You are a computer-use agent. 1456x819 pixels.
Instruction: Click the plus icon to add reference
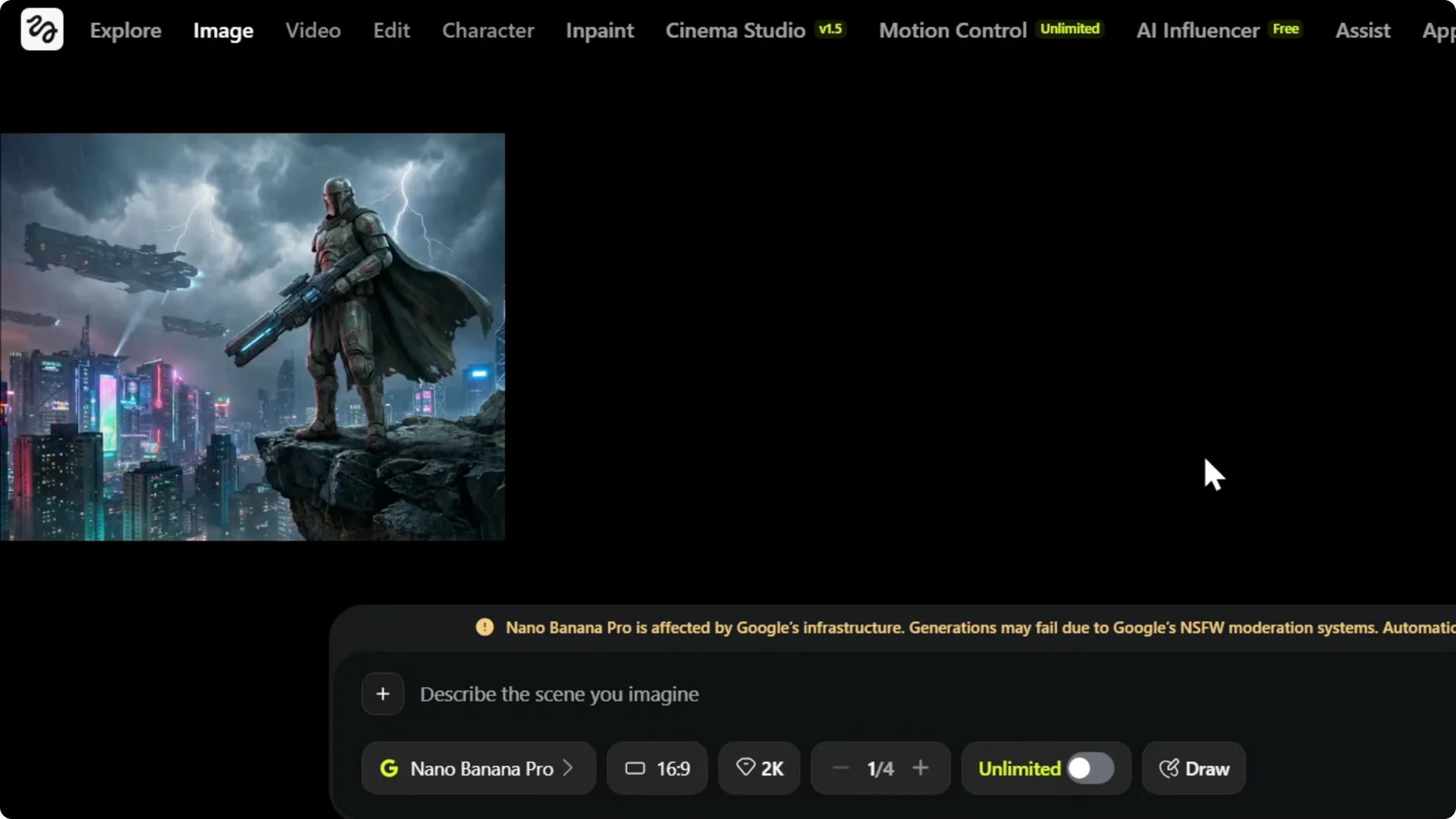[x=383, y=694]
